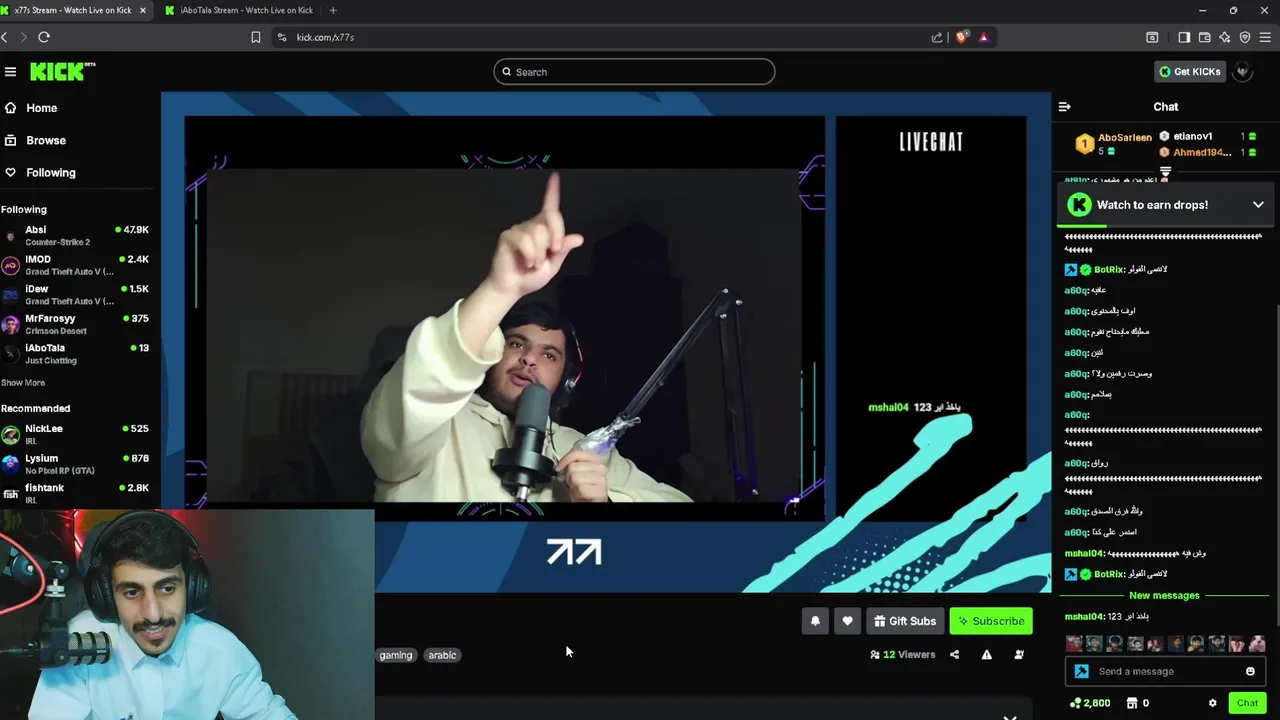Image resolution: width=1280 pixels, height=720 pixels.
Task: Close the panel below stream info
Action: point(1010,716)
